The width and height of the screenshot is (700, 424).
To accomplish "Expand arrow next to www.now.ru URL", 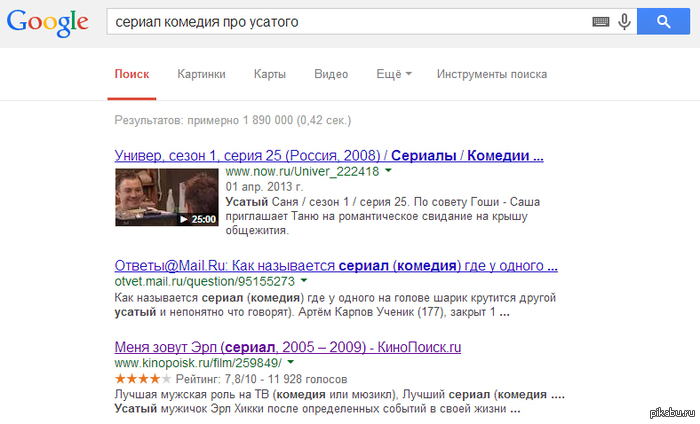I will point(388,170).
